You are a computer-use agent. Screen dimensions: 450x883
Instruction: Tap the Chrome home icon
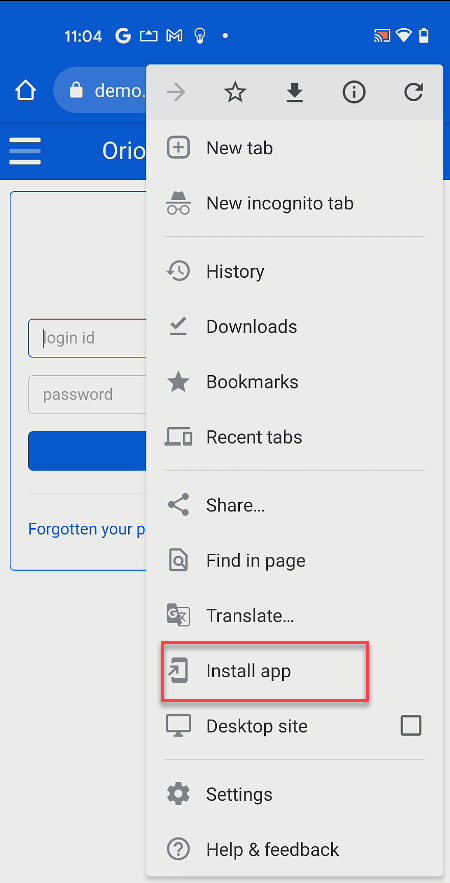(25, 91)
